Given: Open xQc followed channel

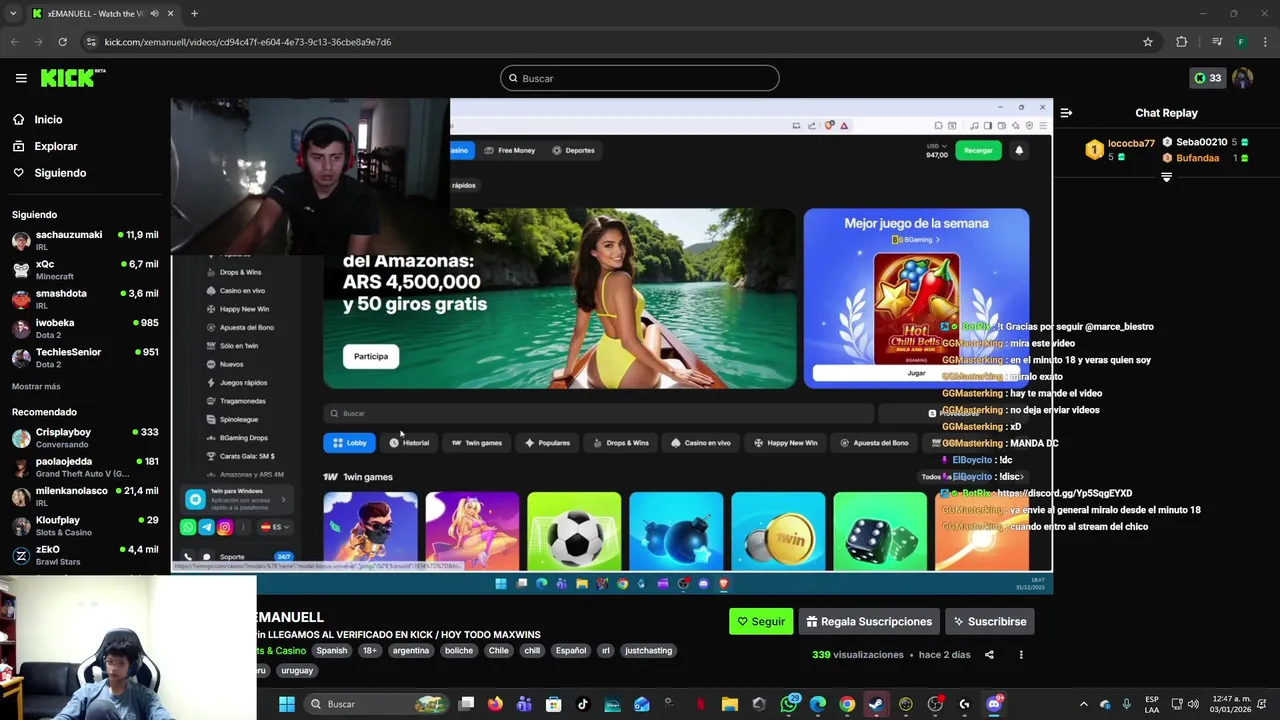Looking at the screenshot, I should [x=85, y=270].
